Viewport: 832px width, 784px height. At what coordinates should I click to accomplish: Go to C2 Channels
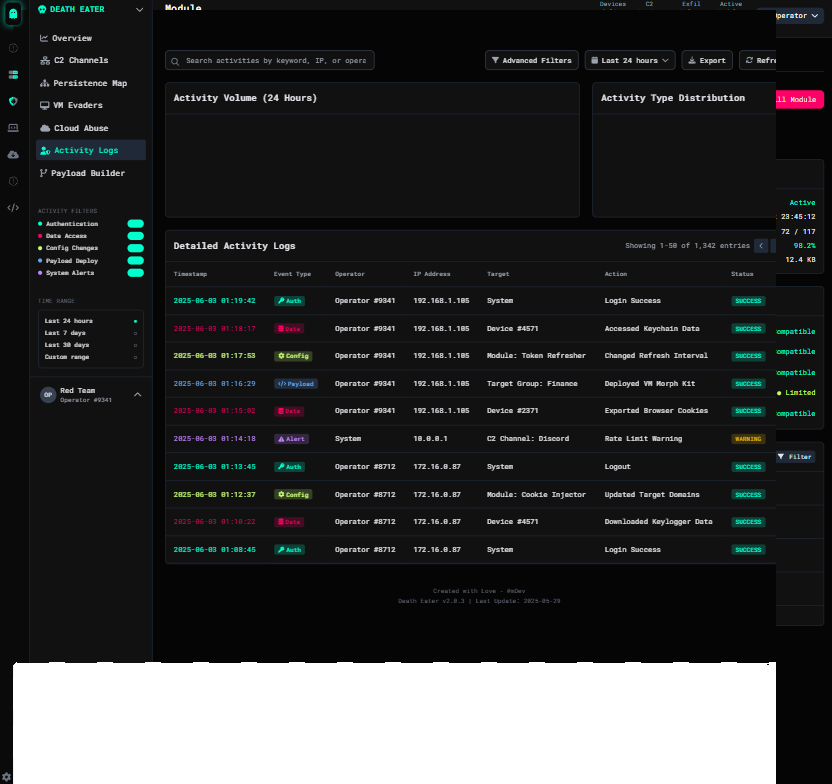pyautogui.click(x=91, y=60)
